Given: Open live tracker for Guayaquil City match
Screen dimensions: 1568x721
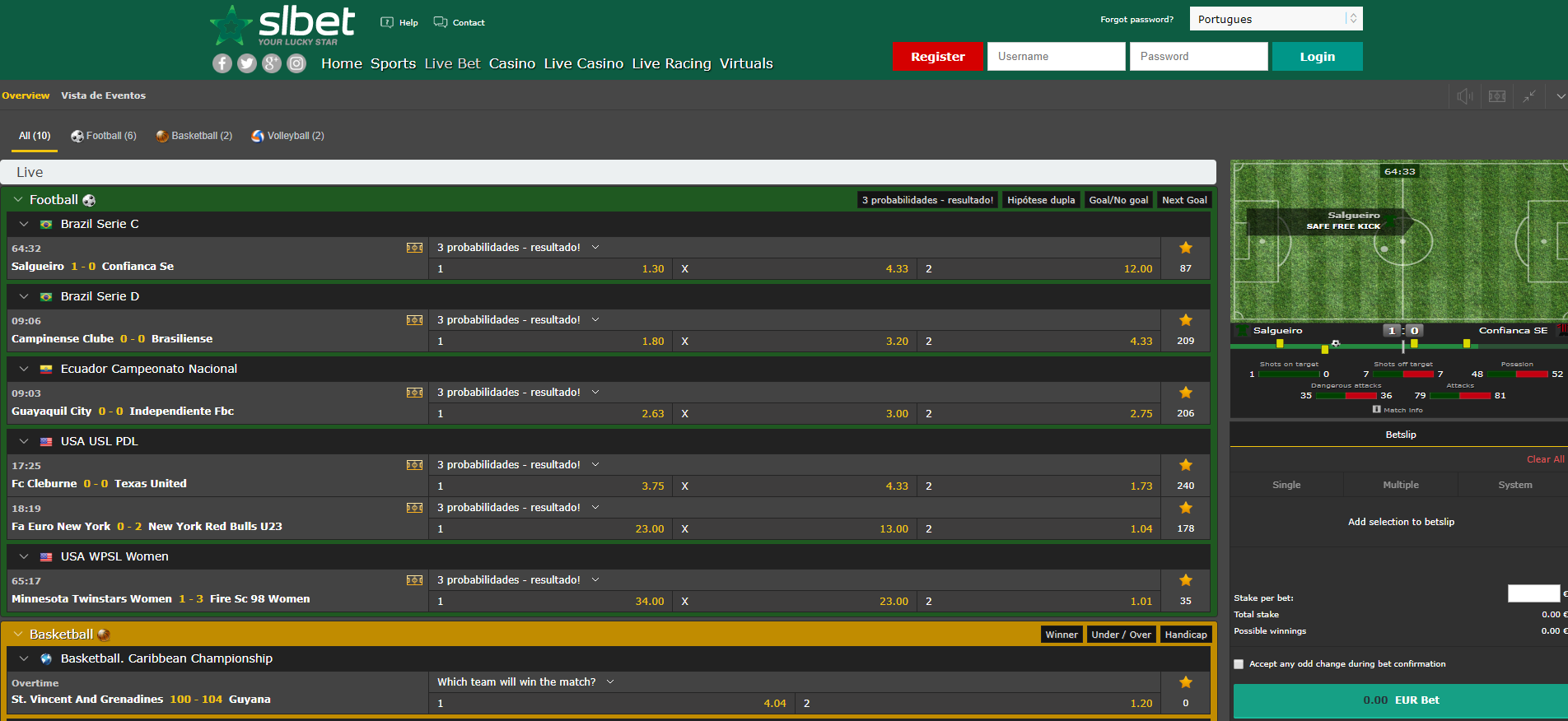Looking at the screenshot, I should 414,393.
